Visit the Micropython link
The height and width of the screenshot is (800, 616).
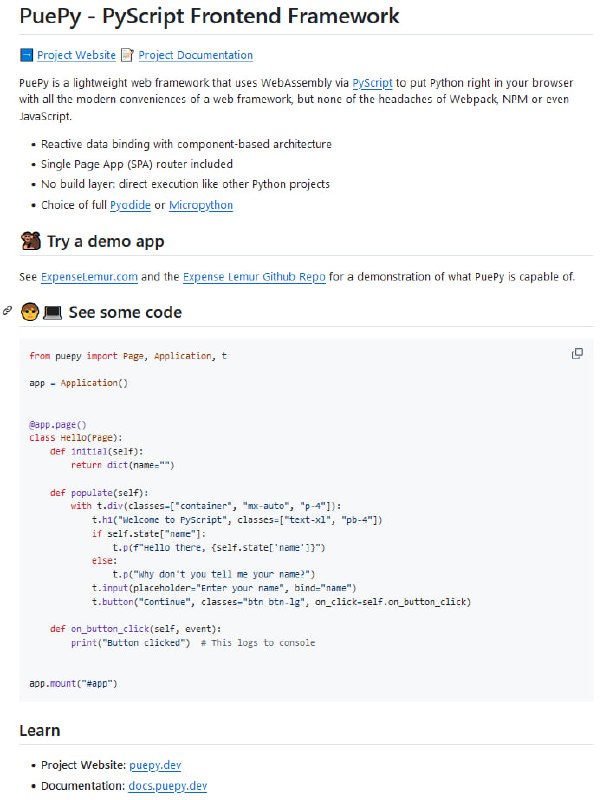pyautogui.click(x=201, y=205)
